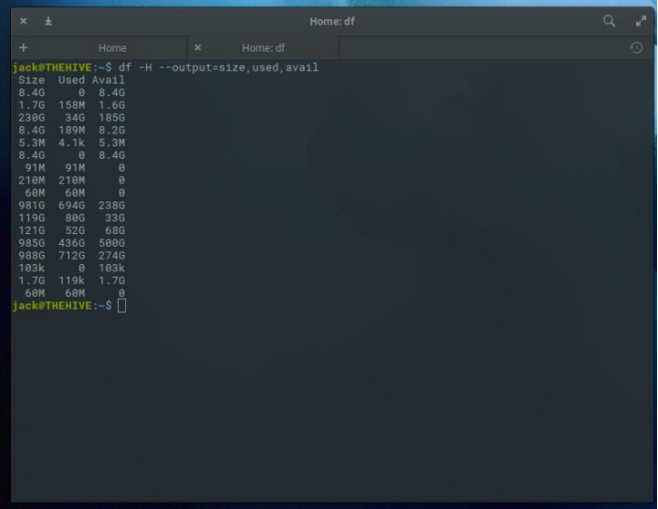658x509 pixels.
Task: Click the '34G' used value
Action: click(75, 118)
